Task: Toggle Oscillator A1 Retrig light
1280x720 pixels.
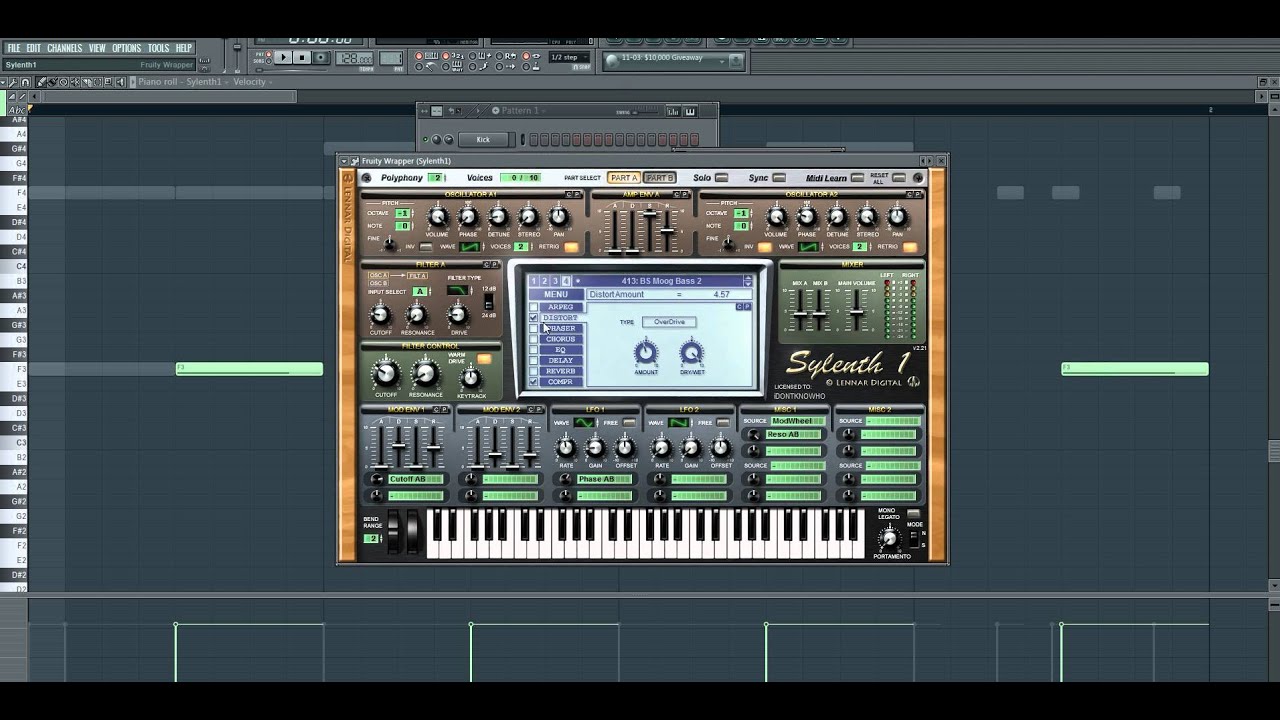Action: tap(571, 247)
